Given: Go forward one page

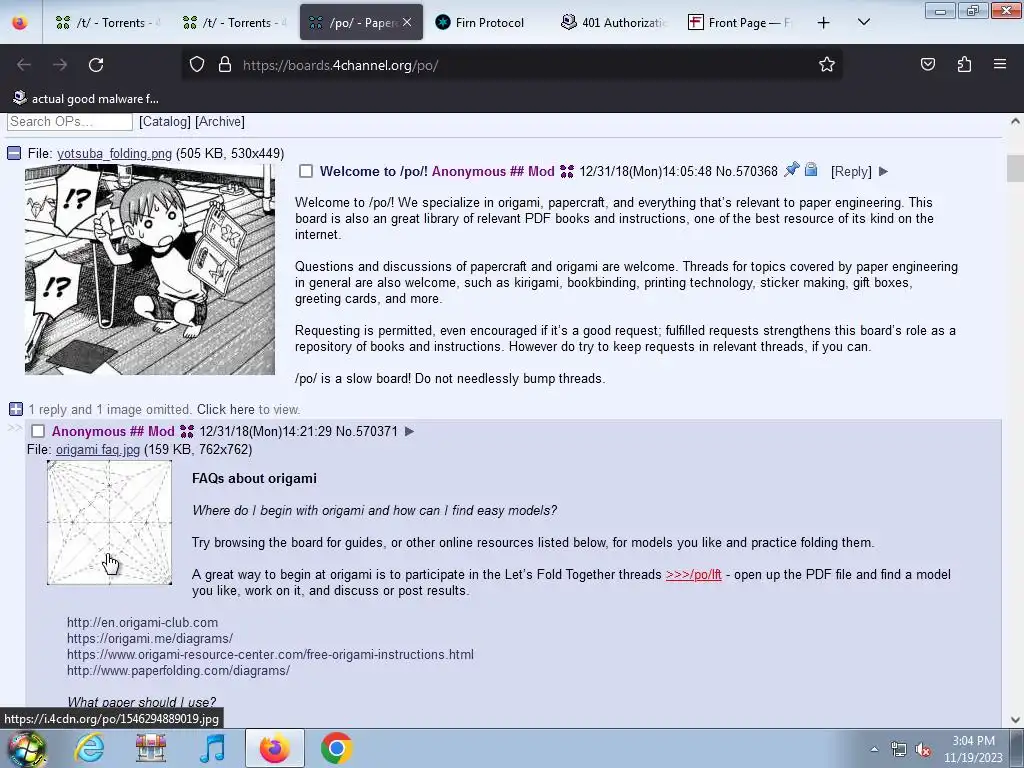Looking at the screenshot, I should pyautogui.click(x=60, y=65).
